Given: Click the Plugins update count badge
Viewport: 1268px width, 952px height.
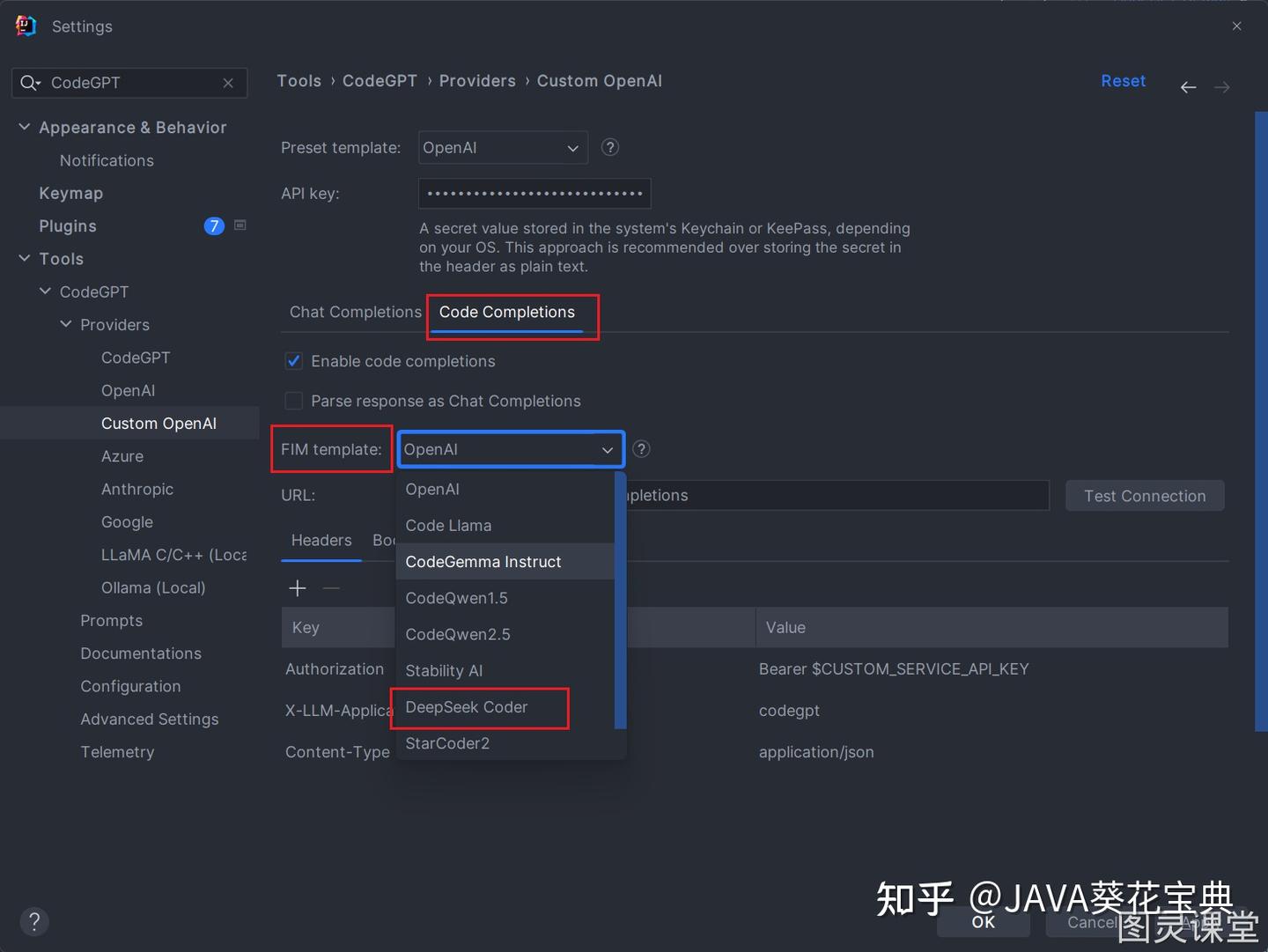Looking at the screenshot, I should 214,226.
